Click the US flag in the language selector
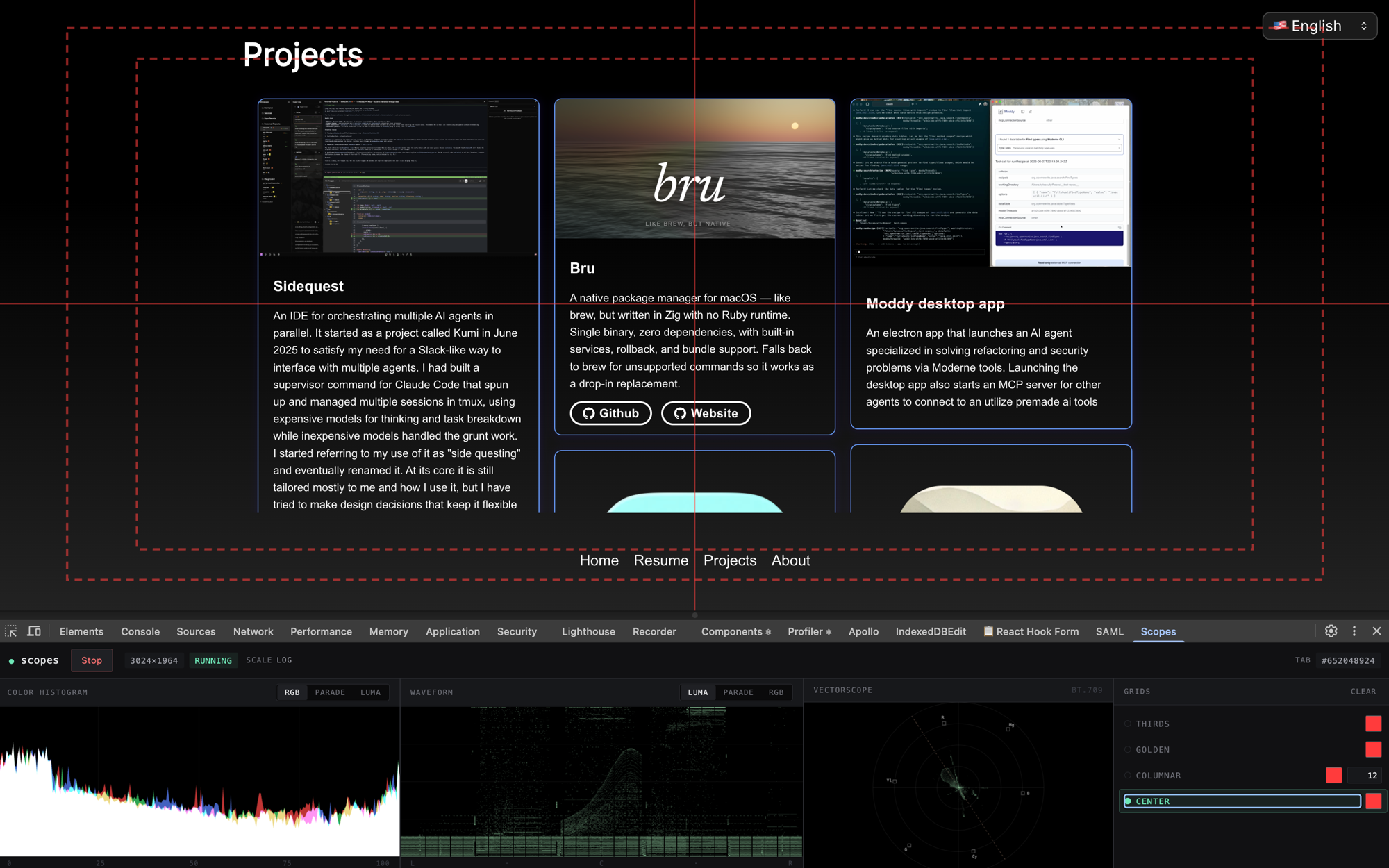 tap(1280, 26)
